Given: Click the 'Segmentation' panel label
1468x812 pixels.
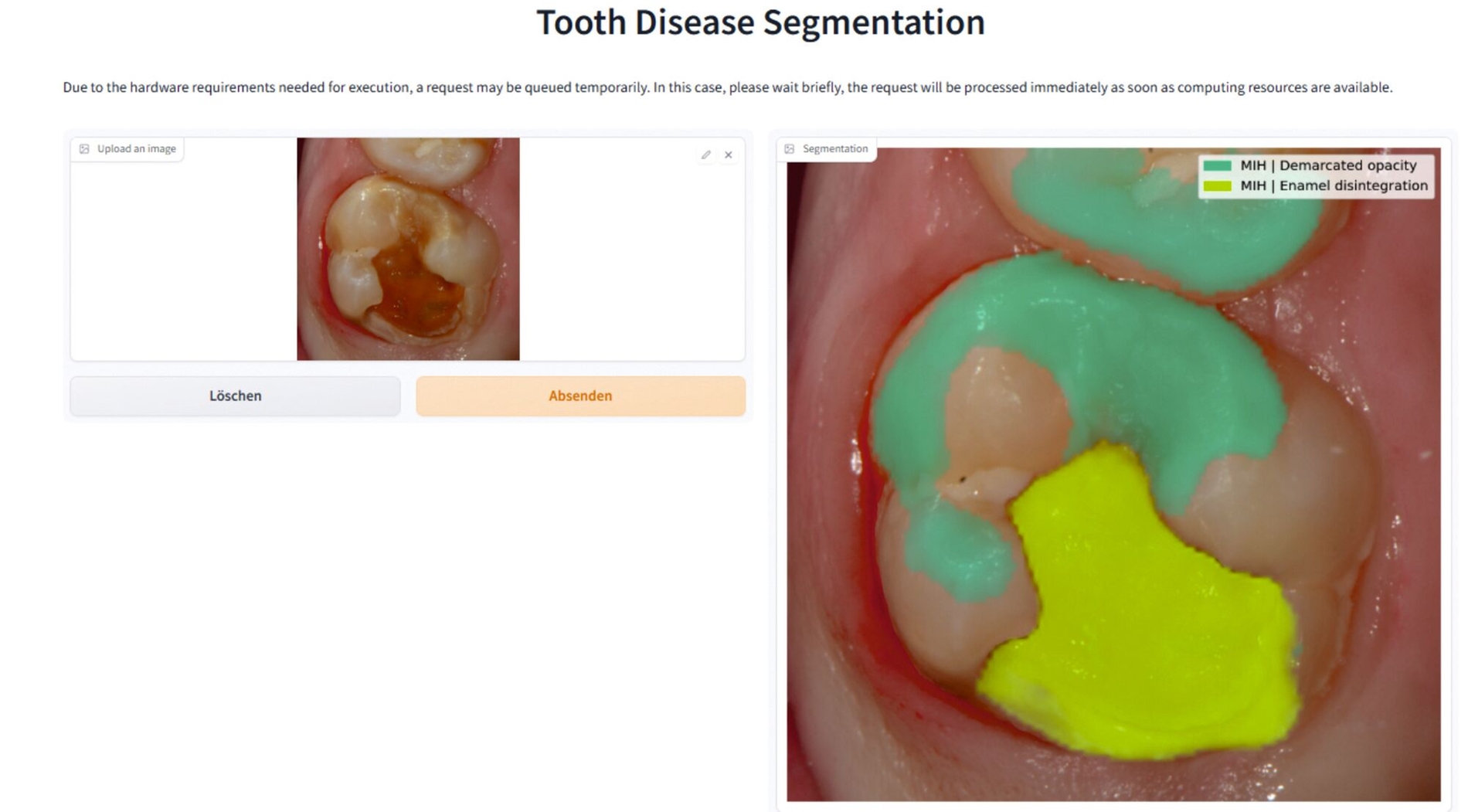Looking at the screenshot, I should [834, 149].
